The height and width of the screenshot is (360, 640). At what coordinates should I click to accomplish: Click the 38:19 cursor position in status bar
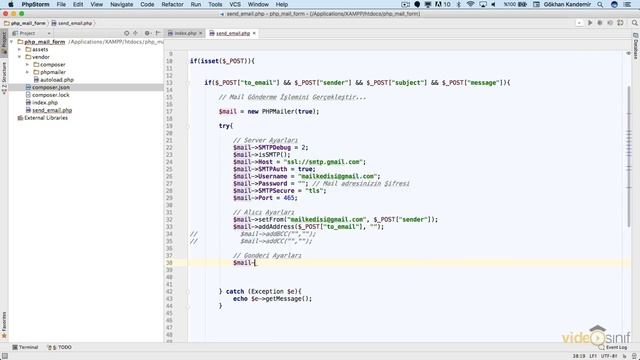click(579, 356)
